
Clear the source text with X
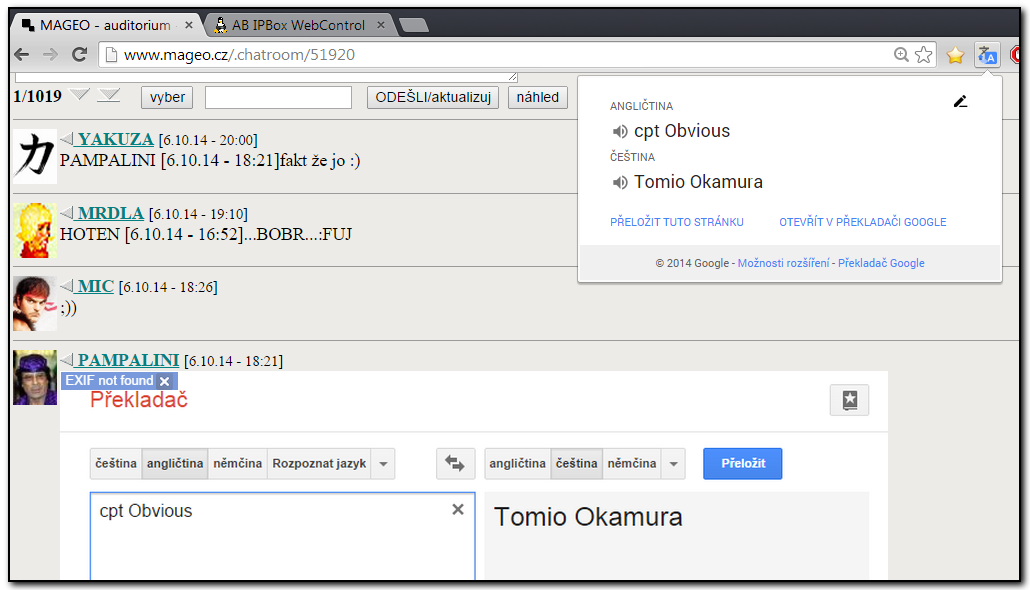[458, 509]
